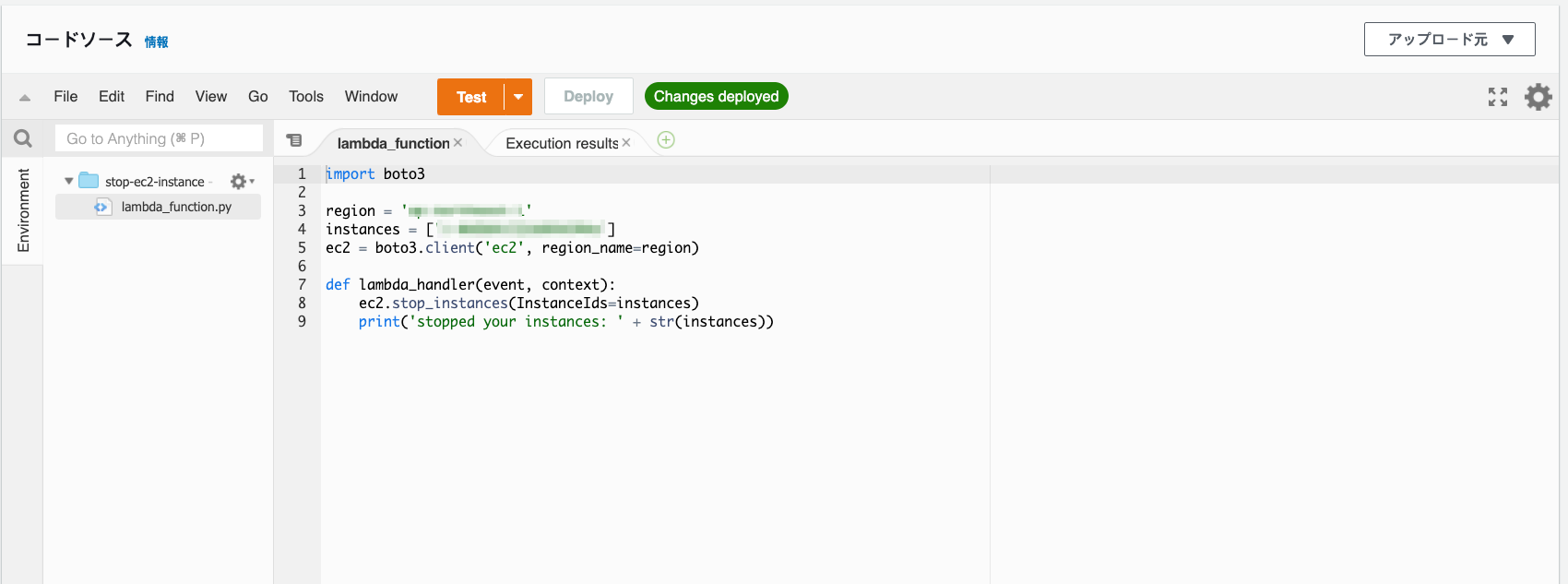This screenshot has height=584, width=1568.
Task: Close the Execution results tab
Action: (626, 143)
